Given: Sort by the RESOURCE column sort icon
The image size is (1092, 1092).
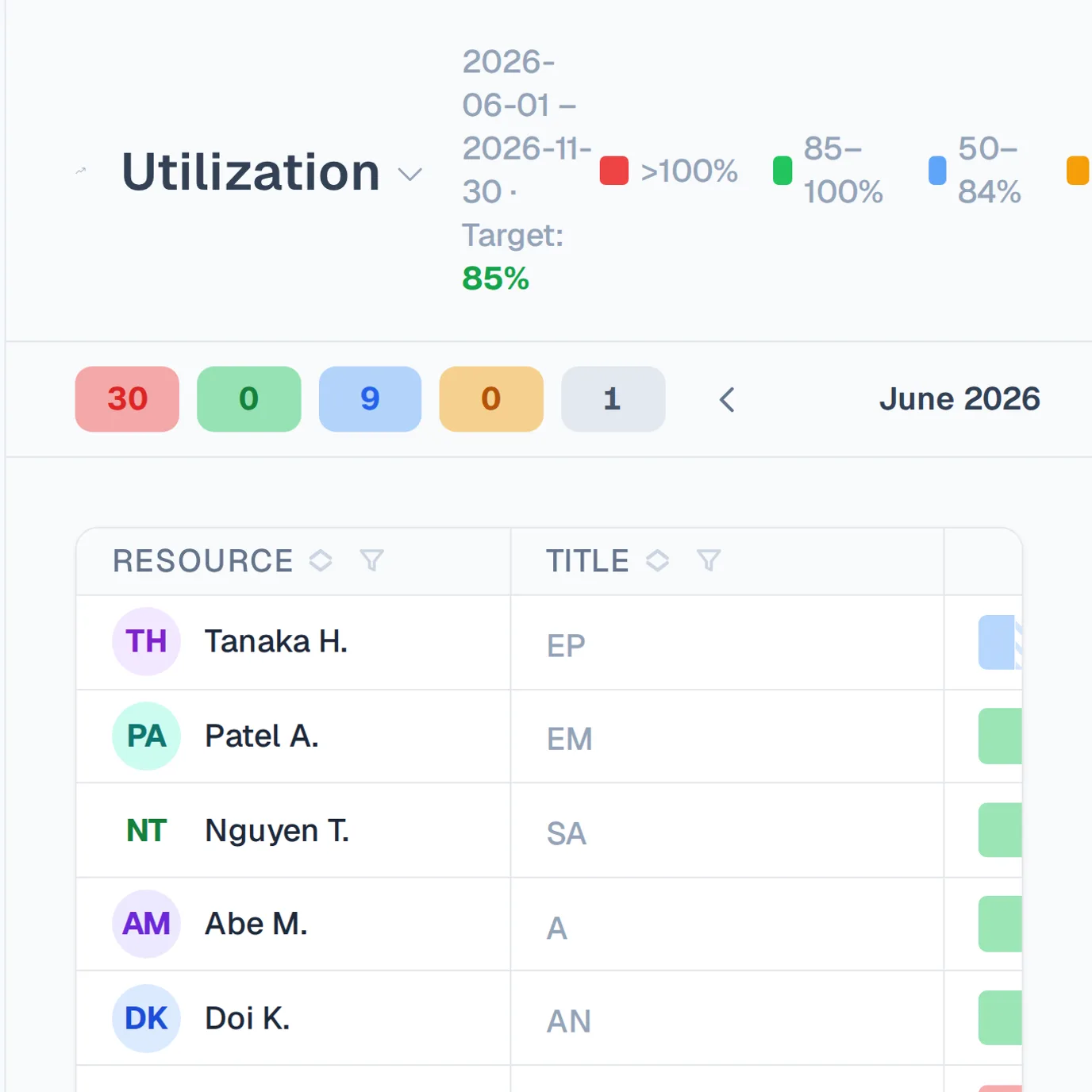Looking at the screenshot, I should click(x=321, y=561).
